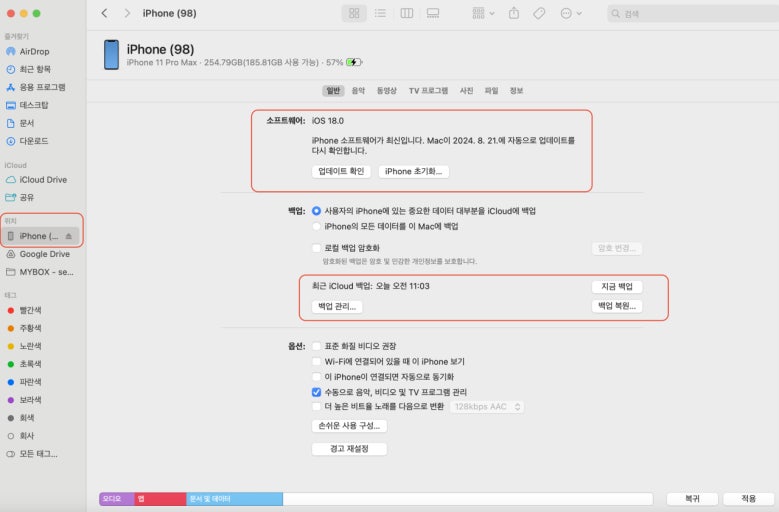Viewport: 779px width, 512px height.
Task: Switch to the 음악 tab
Action: (x=358, y=90)
